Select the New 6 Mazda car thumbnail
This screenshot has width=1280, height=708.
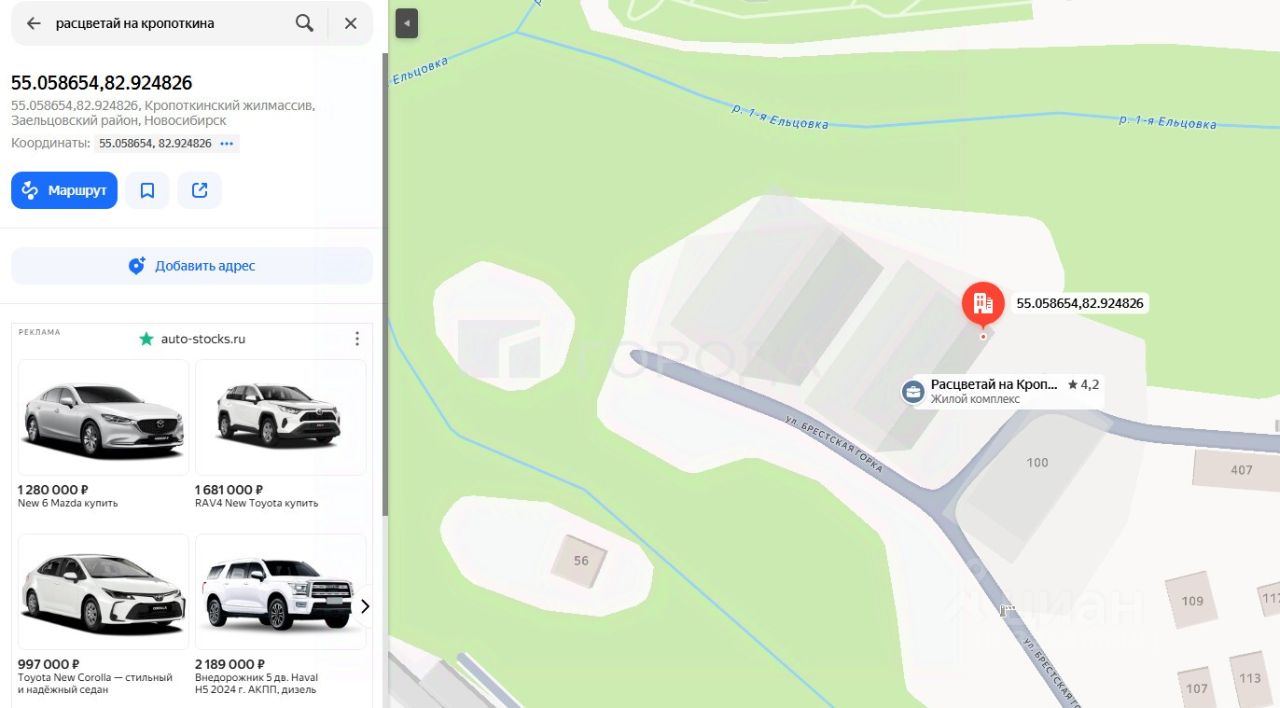pos(104,418)
